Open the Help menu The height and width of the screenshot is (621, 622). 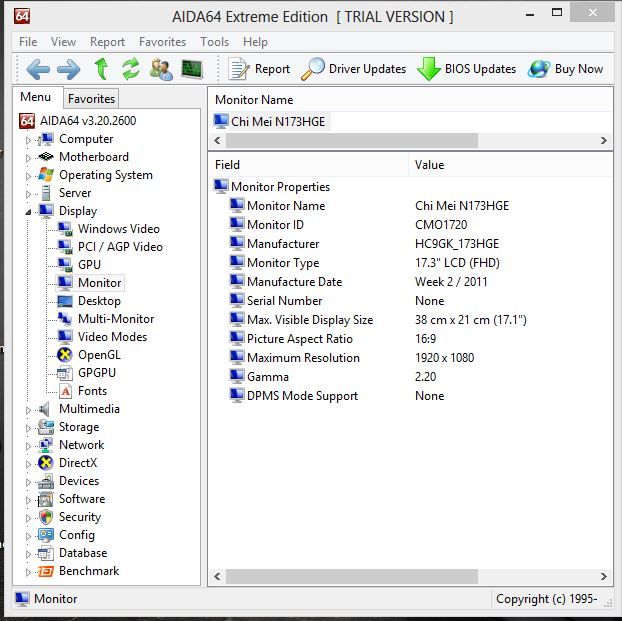coord(255,42)
